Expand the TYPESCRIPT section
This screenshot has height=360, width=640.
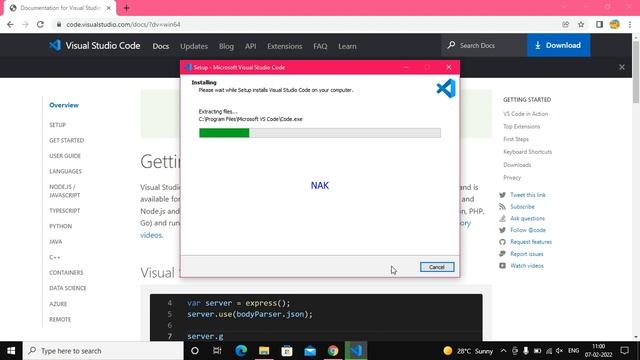pos(64,211)
